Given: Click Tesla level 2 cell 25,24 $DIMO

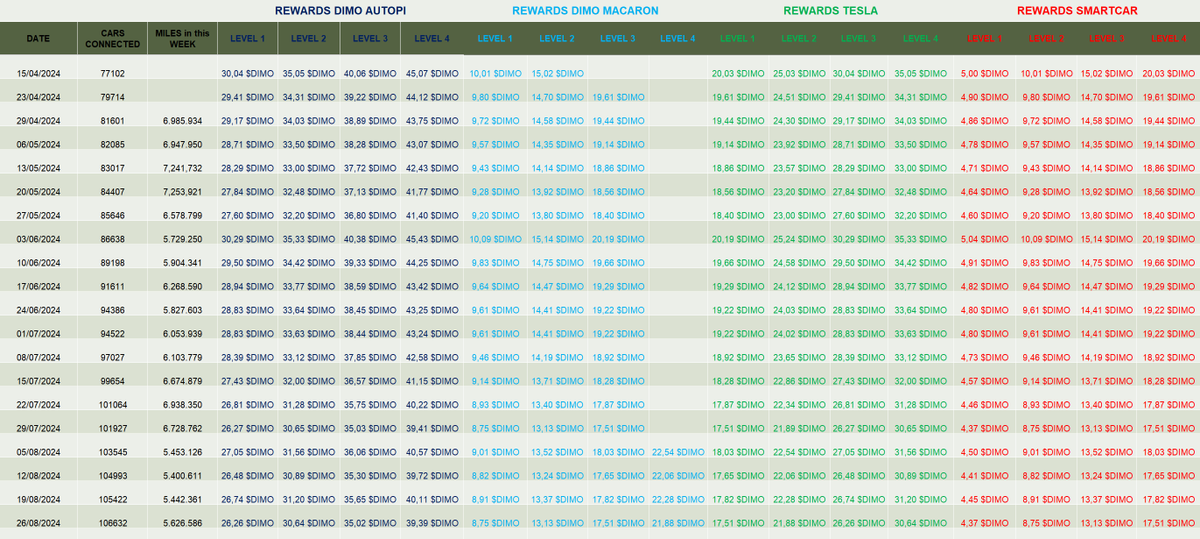Looking at the screenshot, I should click(x=798, y=241).
